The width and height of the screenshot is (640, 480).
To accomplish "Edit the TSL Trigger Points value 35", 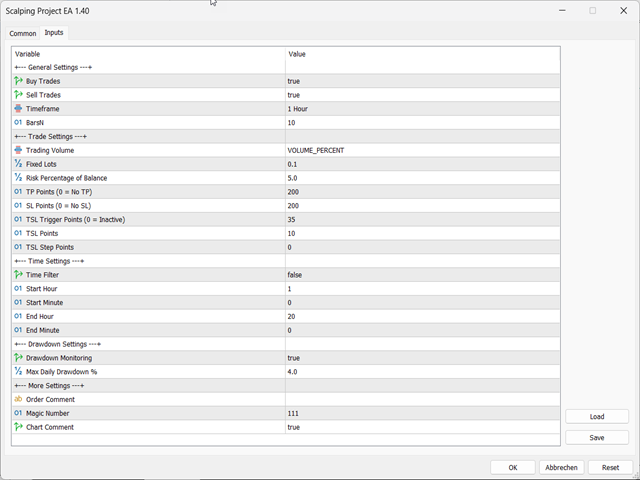I will point(422,220).
